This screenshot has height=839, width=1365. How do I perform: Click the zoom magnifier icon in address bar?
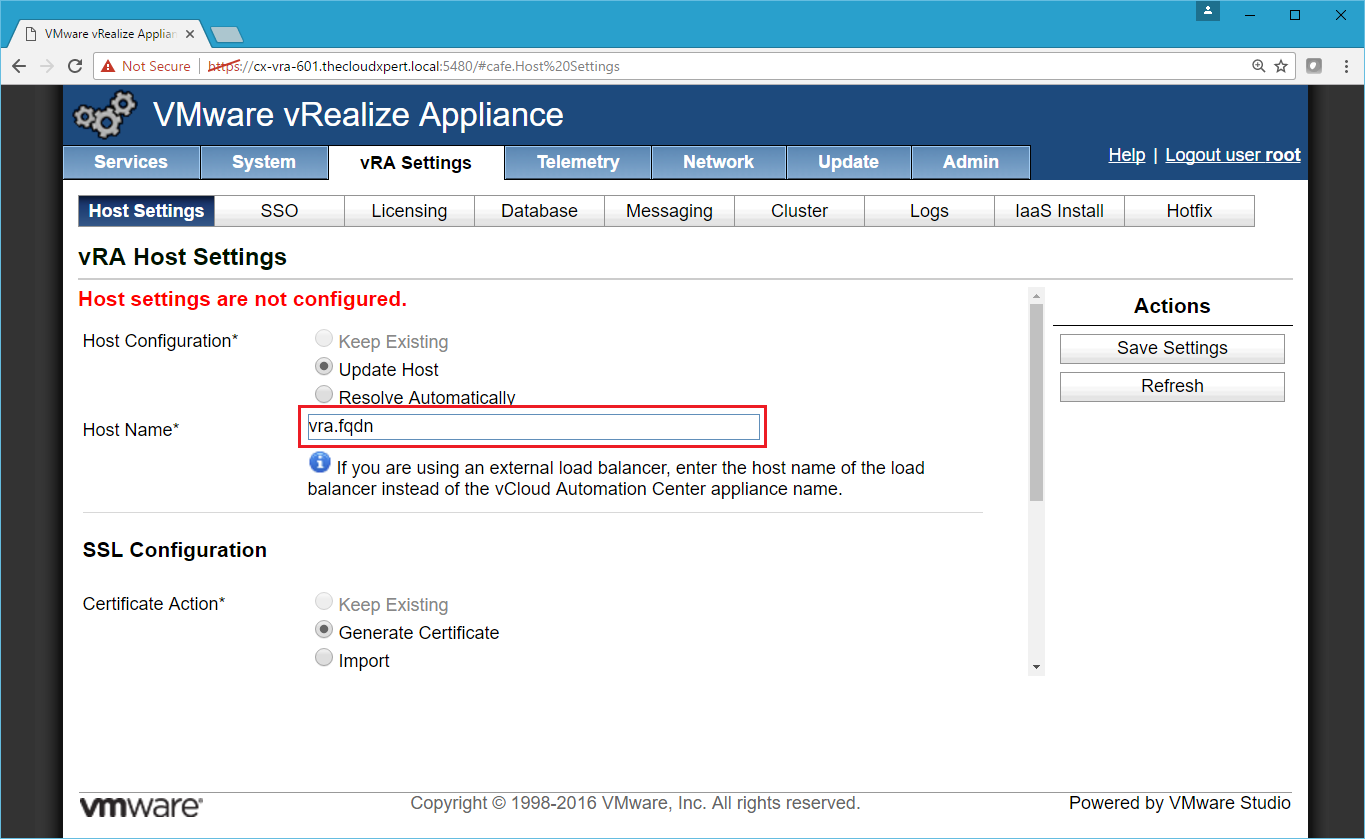point(1259,66)
